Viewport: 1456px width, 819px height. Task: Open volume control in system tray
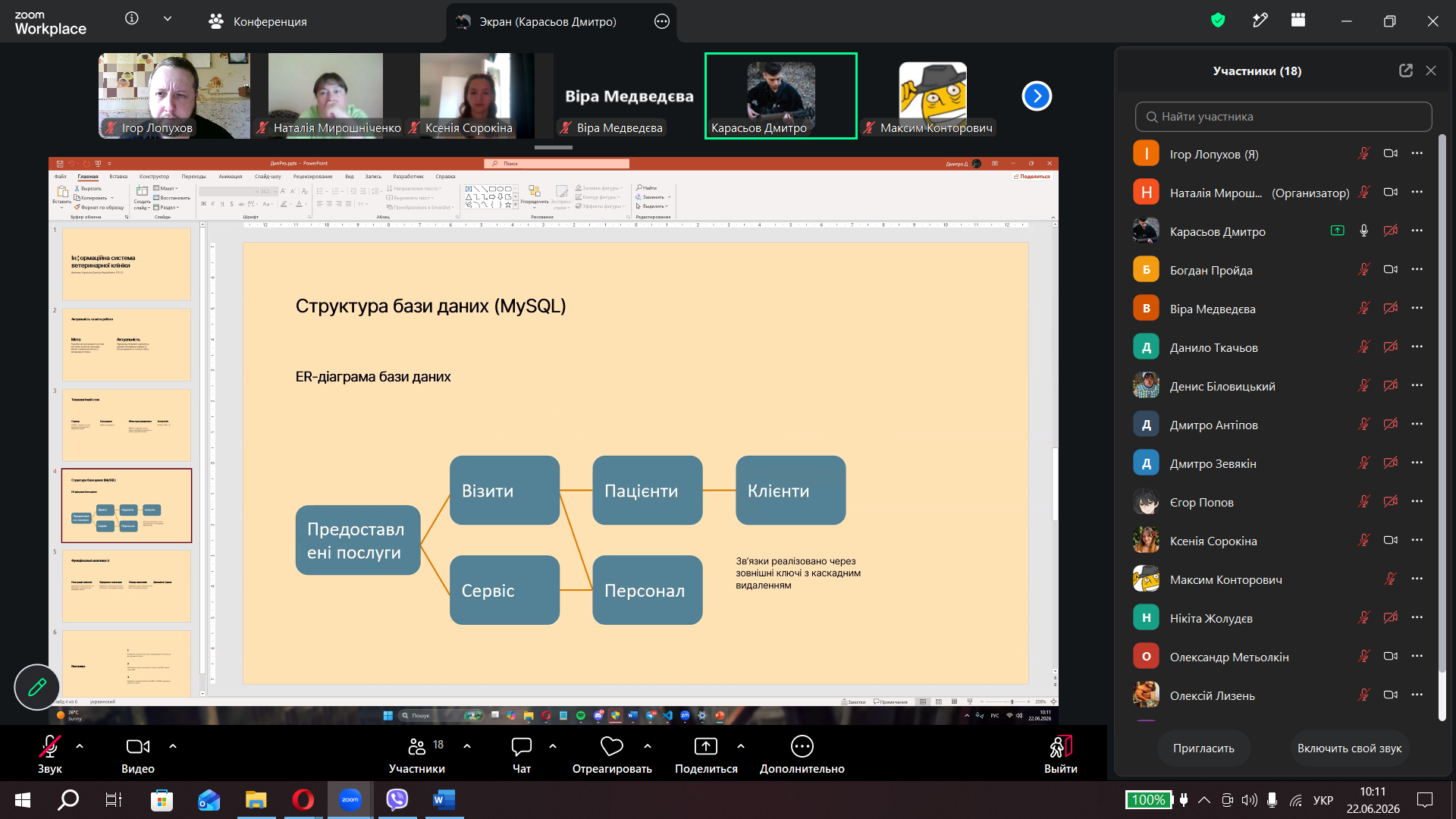(x=1250, y=800)
